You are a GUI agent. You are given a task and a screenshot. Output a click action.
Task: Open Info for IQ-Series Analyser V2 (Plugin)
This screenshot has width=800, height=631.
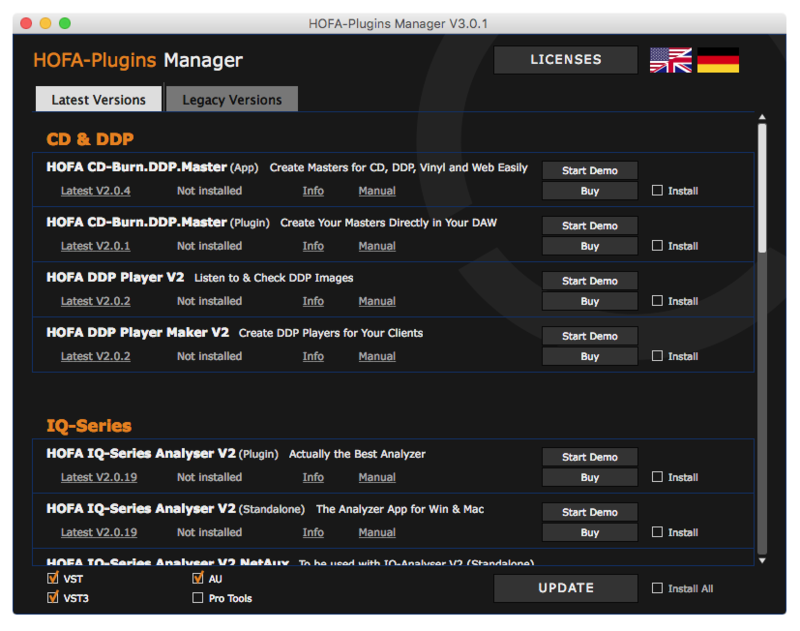coord(313,477)
